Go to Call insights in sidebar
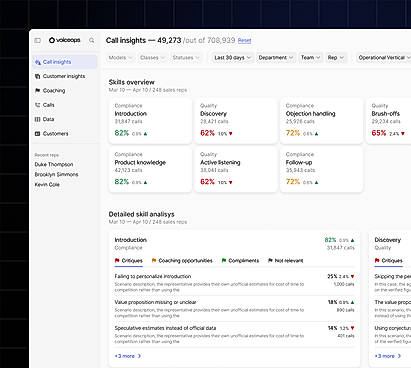Screen dimensions: 411x368 pyautogui.click(x=65, y=62)
